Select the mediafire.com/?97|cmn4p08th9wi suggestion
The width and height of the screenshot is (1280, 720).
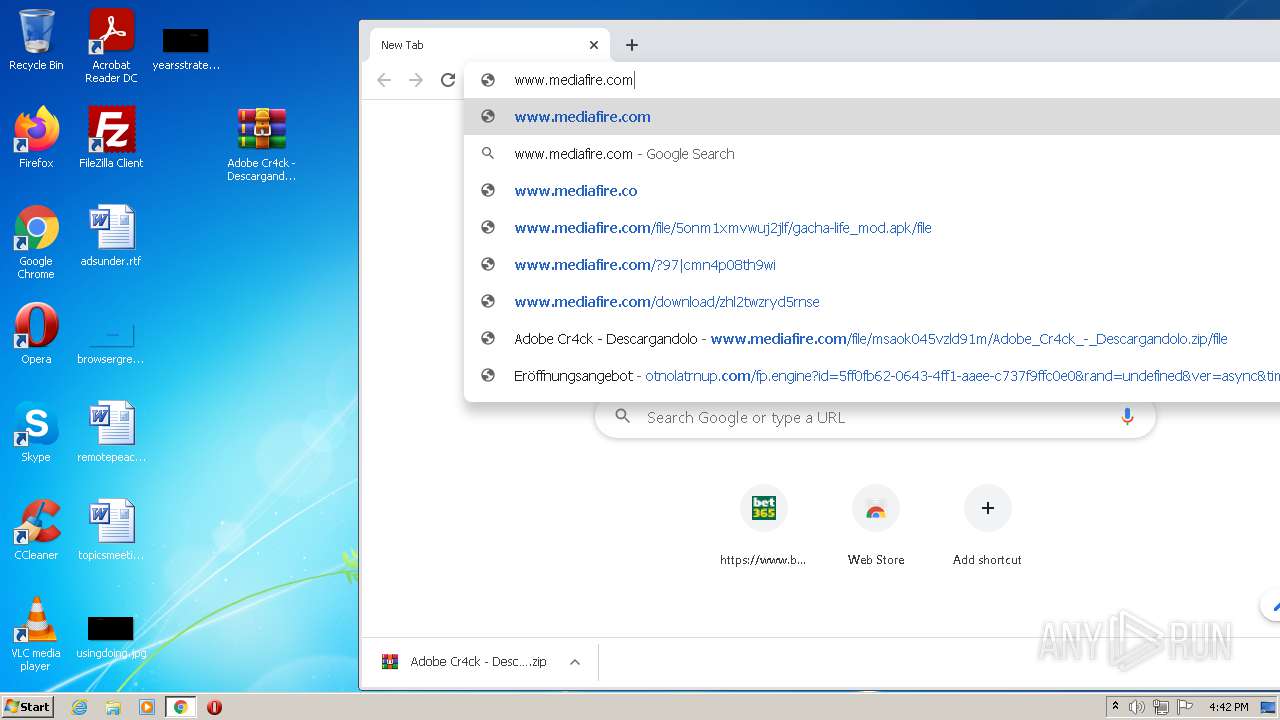click(872, 265)
